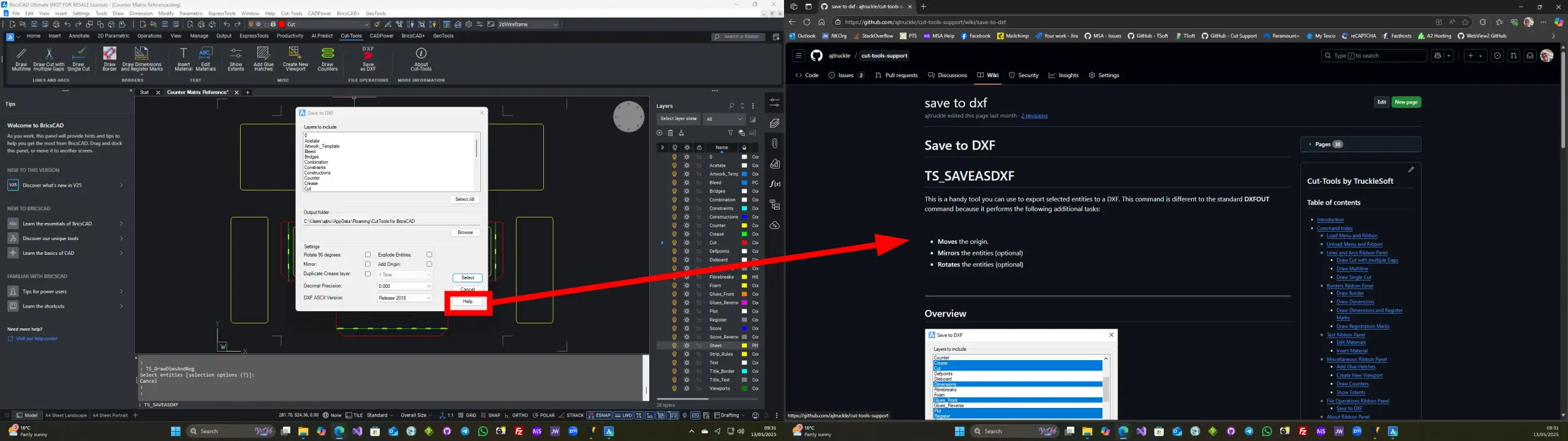Select Draw Cut with multiple Gaps tool
1568x441 pixels.
pyautogui.click(x=49, y=59)
